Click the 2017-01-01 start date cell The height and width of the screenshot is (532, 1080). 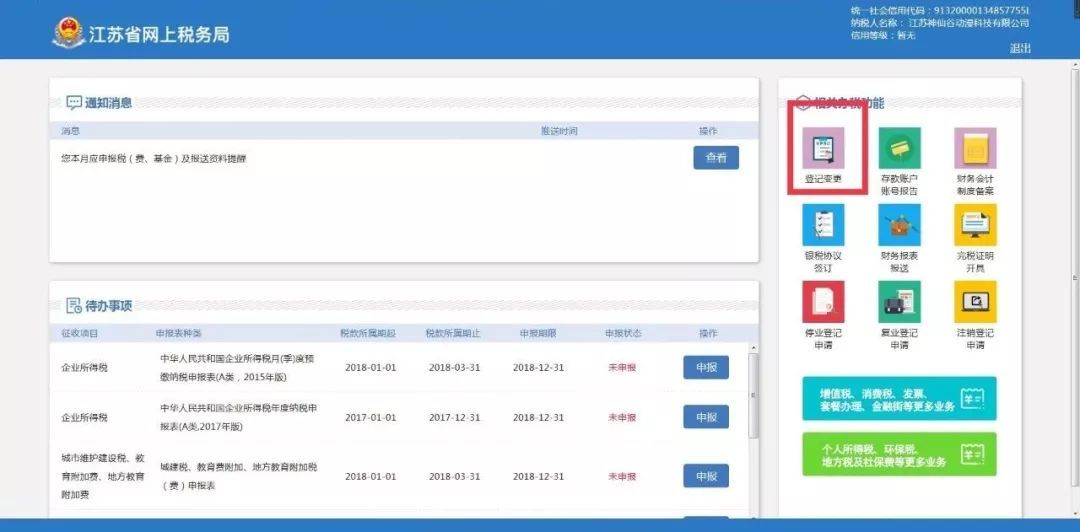point(371,418)
